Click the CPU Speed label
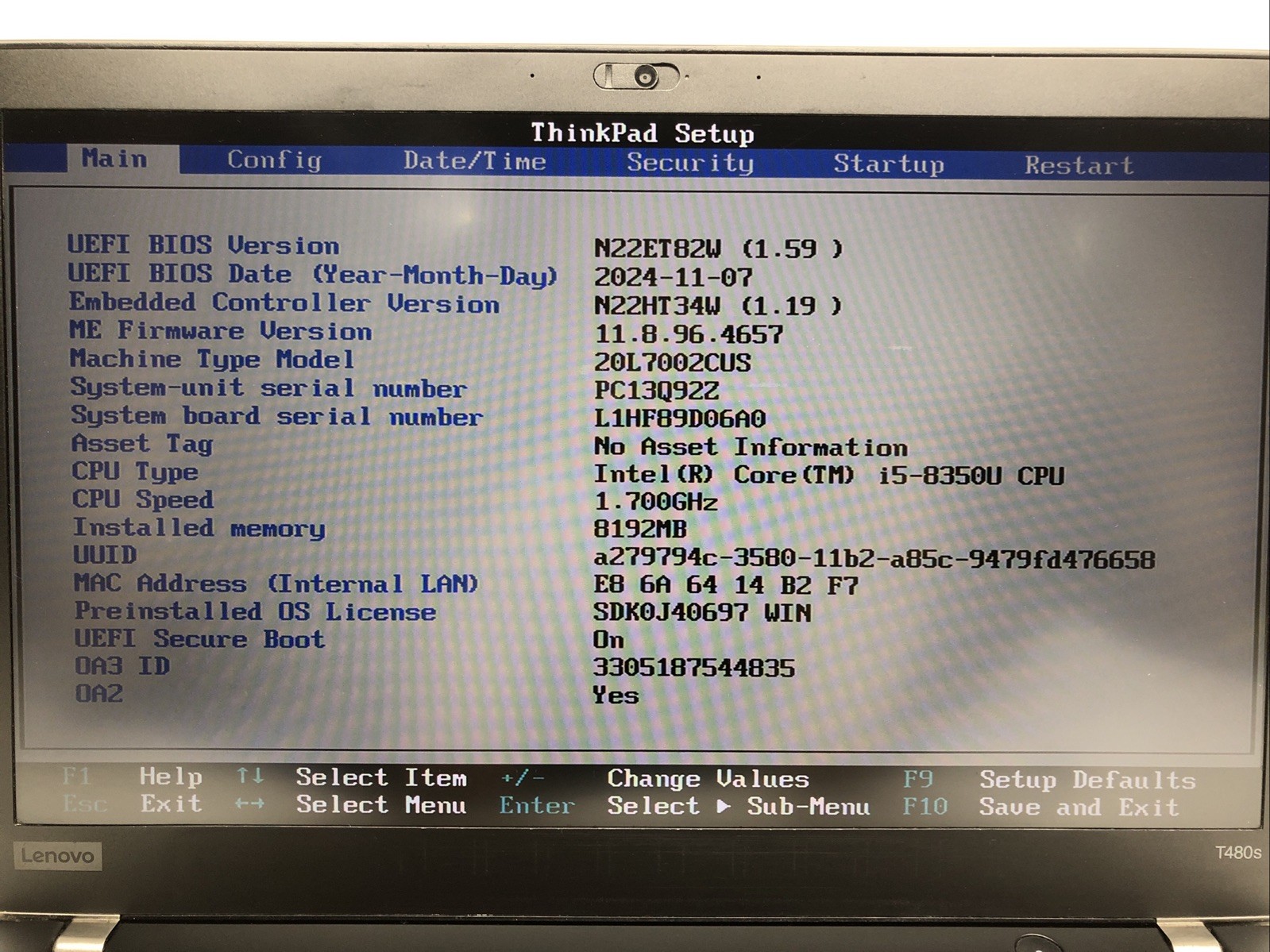Image resolution: width=1270 pixels, height=952 pixels. tap(143, 499)
